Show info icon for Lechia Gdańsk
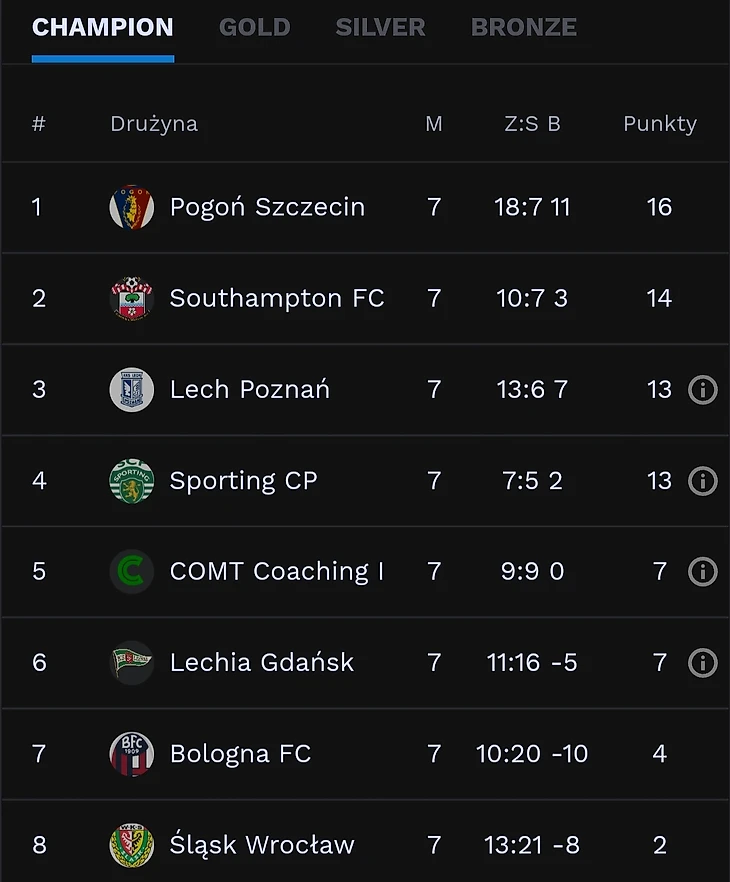This screenshot has width=730, height=882. coord(703,663)
